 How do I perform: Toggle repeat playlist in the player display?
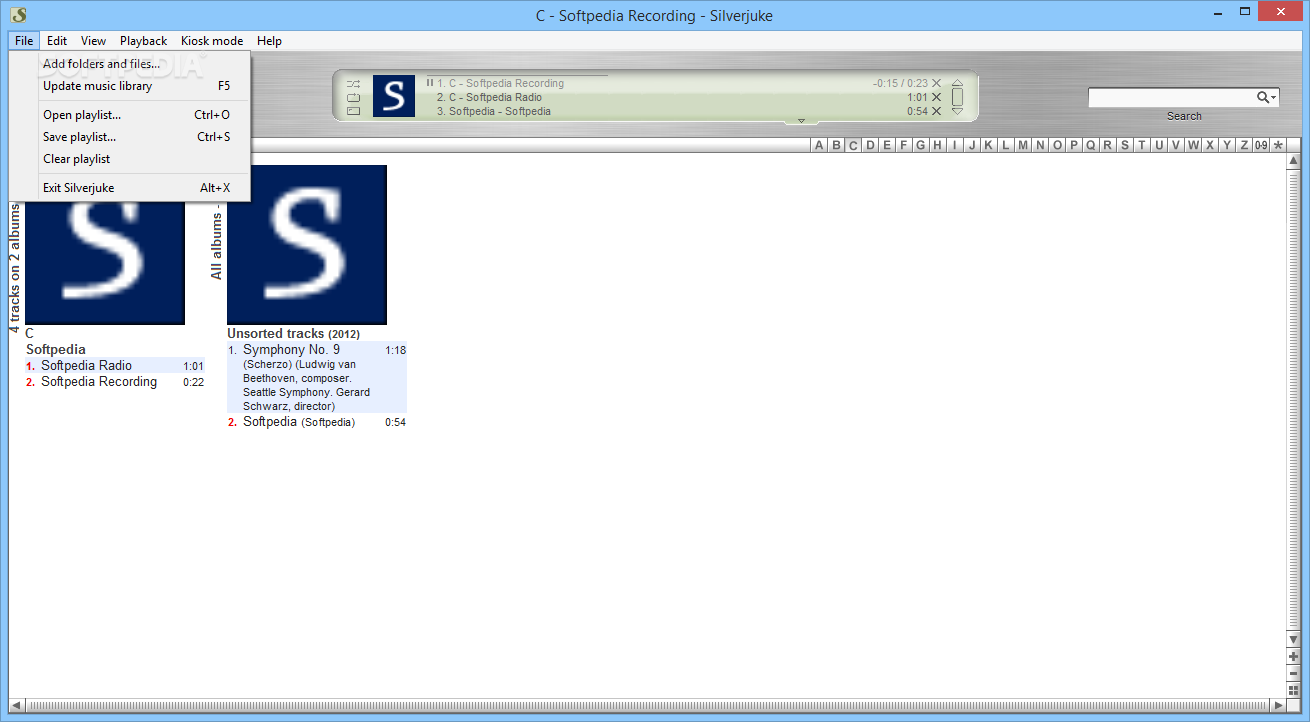pos(353,98)
